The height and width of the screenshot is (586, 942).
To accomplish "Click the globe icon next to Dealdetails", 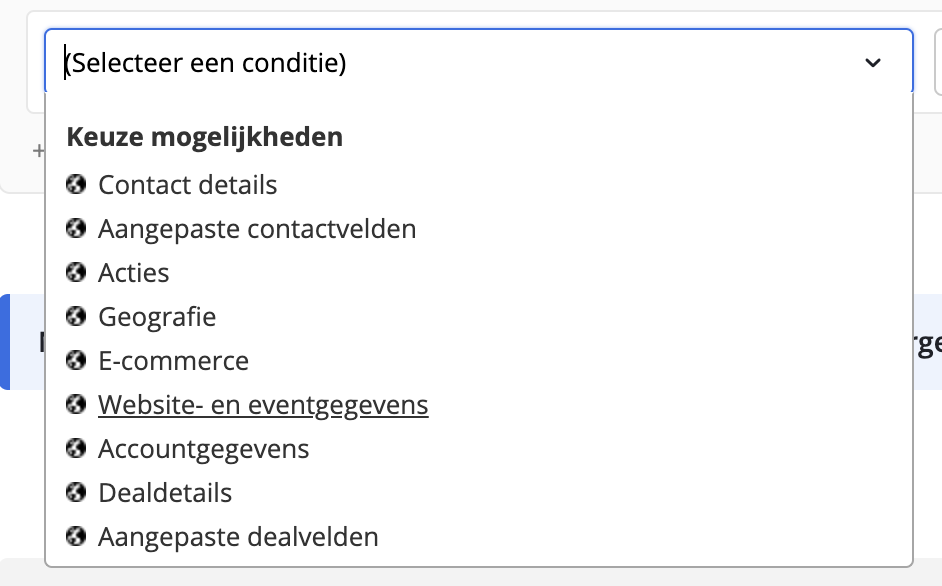I will pos(76,492).
